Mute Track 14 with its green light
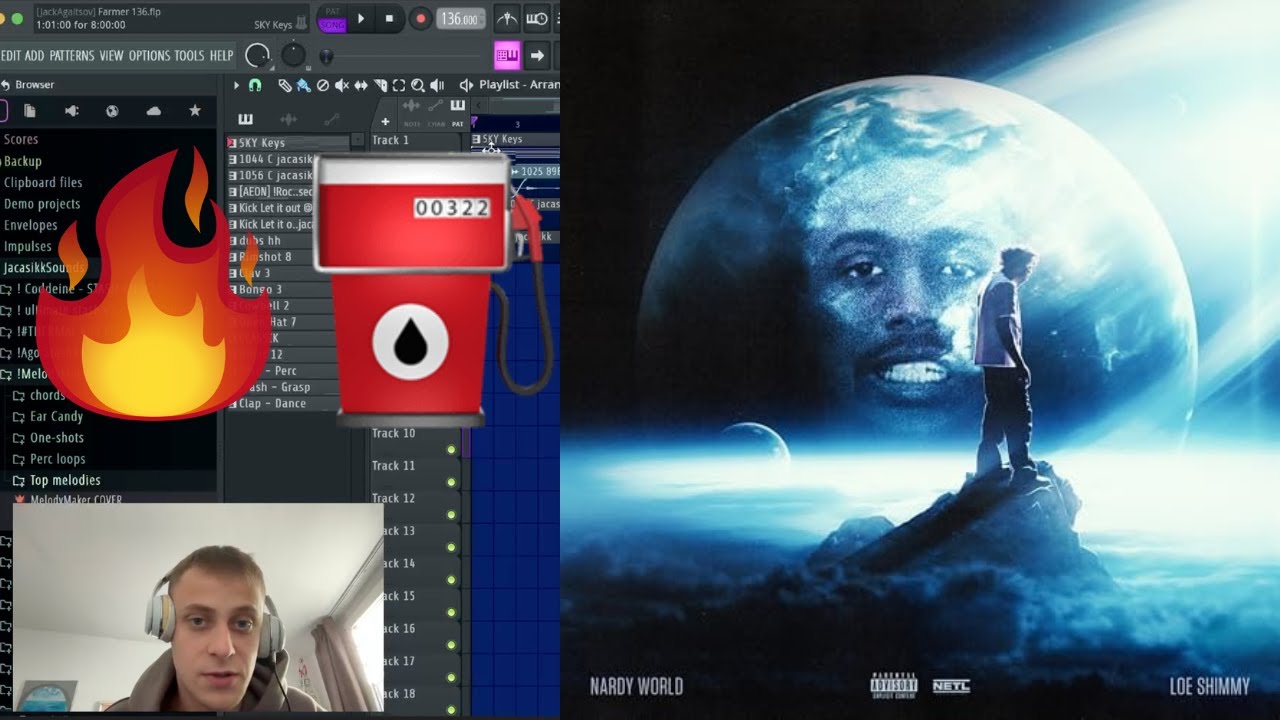1280x720 pixels. (451, 580)
